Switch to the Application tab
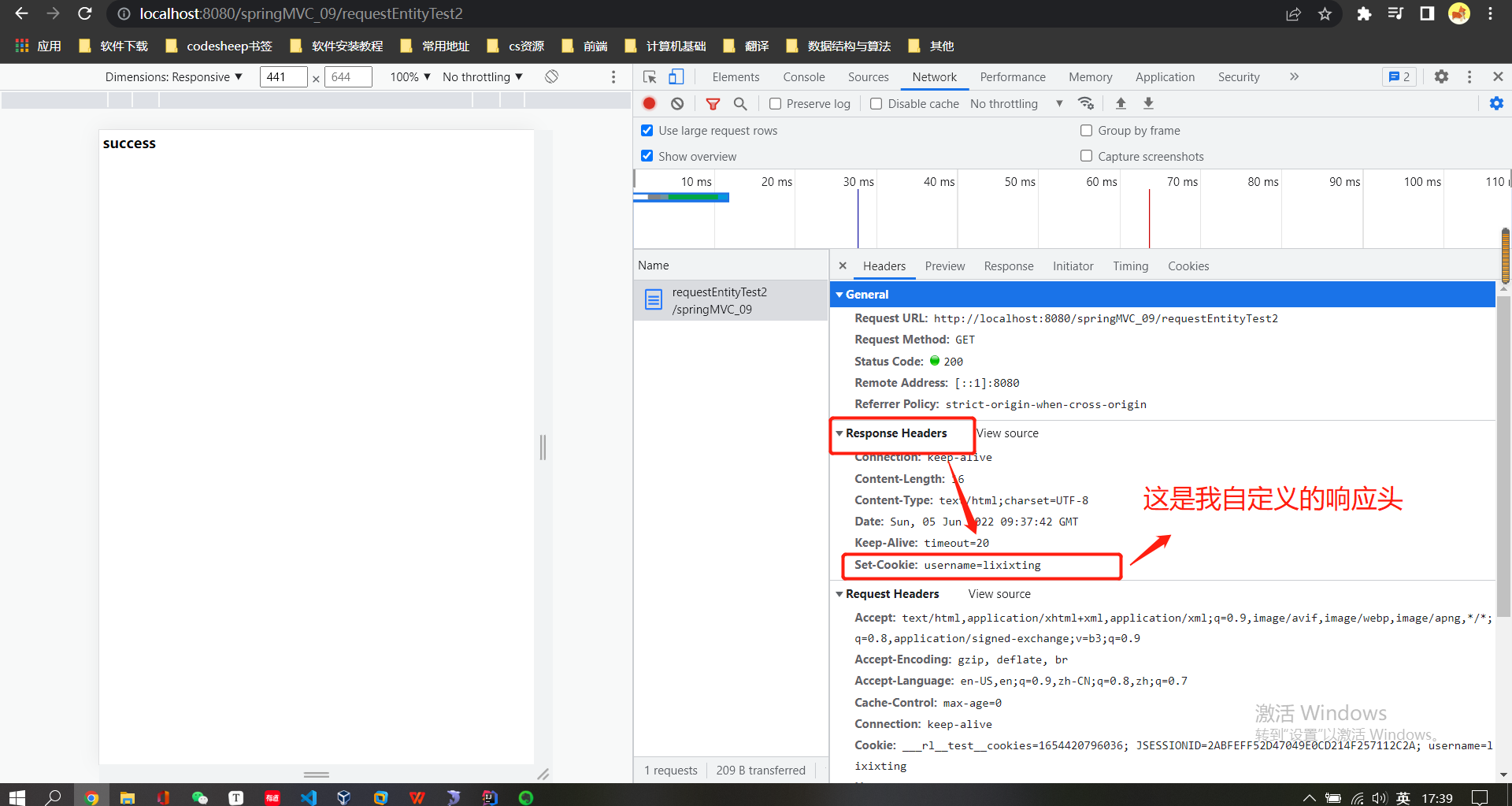The image size is (1512, 806). [1165, 77]
